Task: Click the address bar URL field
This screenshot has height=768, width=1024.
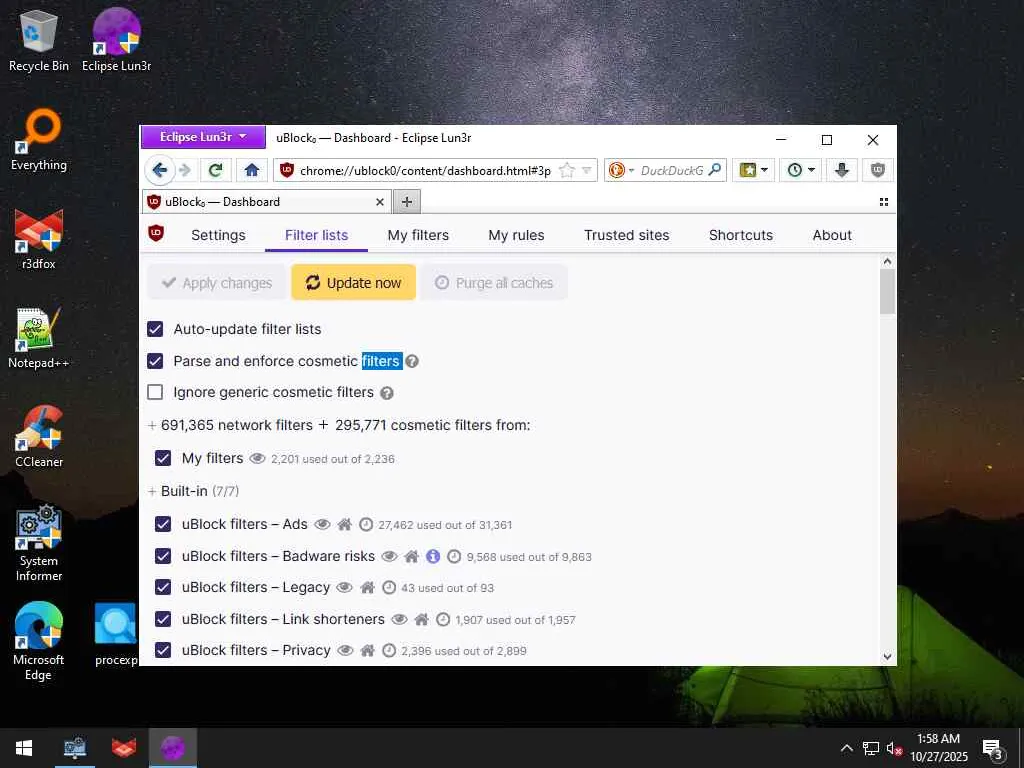Action: [425, 170]
